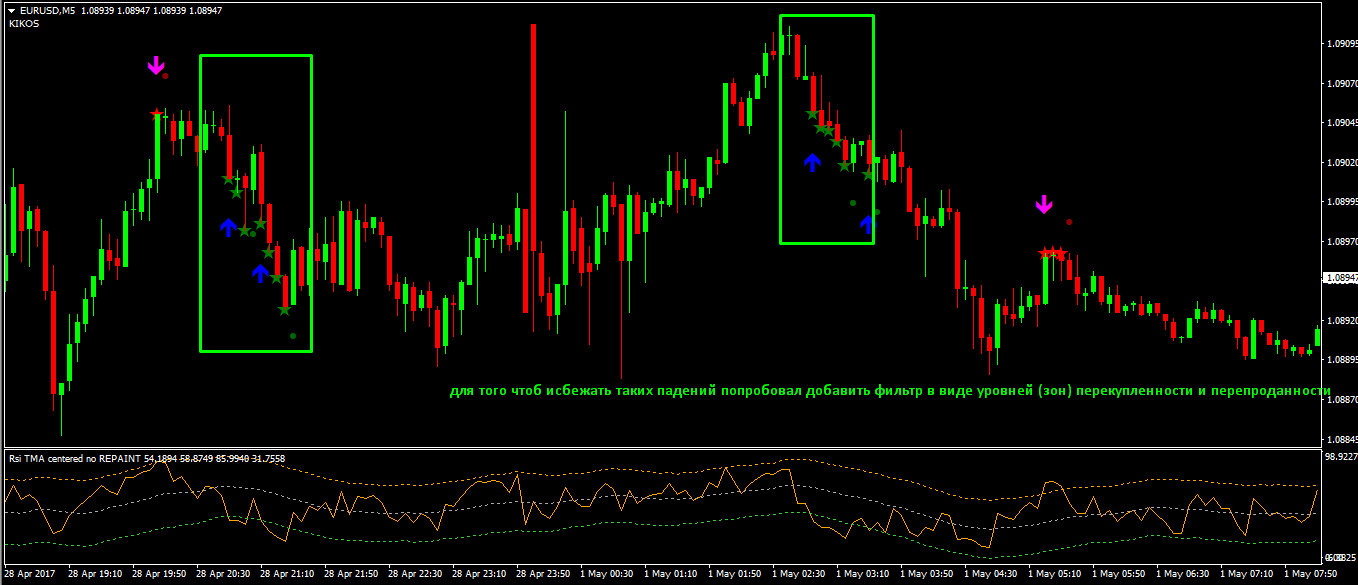Click the upper blue up arrow in the left green rectangle
This screenshot has width=1358, height=585.
click(228, 227)
